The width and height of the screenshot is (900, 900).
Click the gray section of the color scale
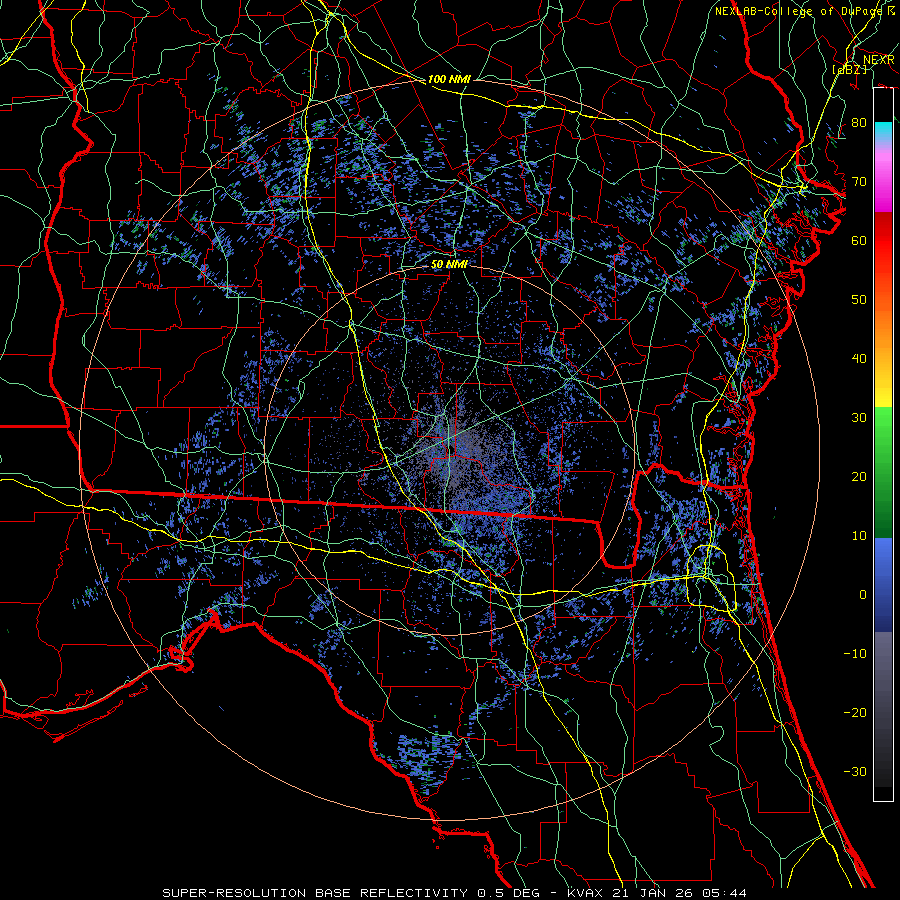point(883,709)
